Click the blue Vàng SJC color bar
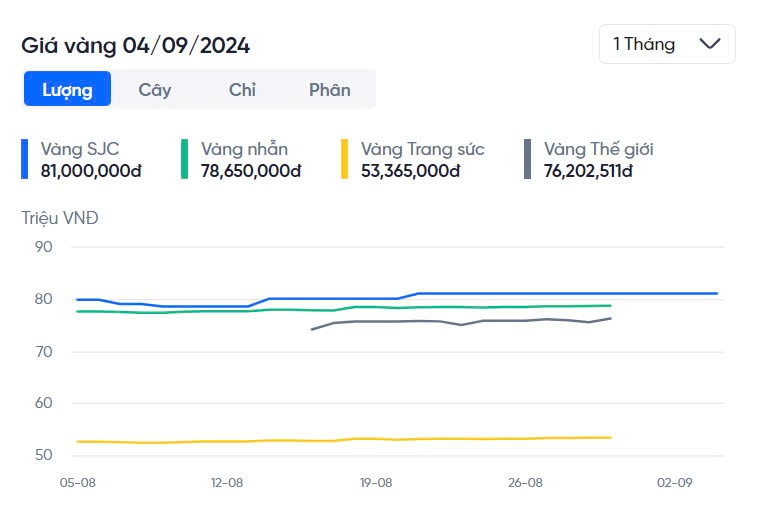 (25, 159)
